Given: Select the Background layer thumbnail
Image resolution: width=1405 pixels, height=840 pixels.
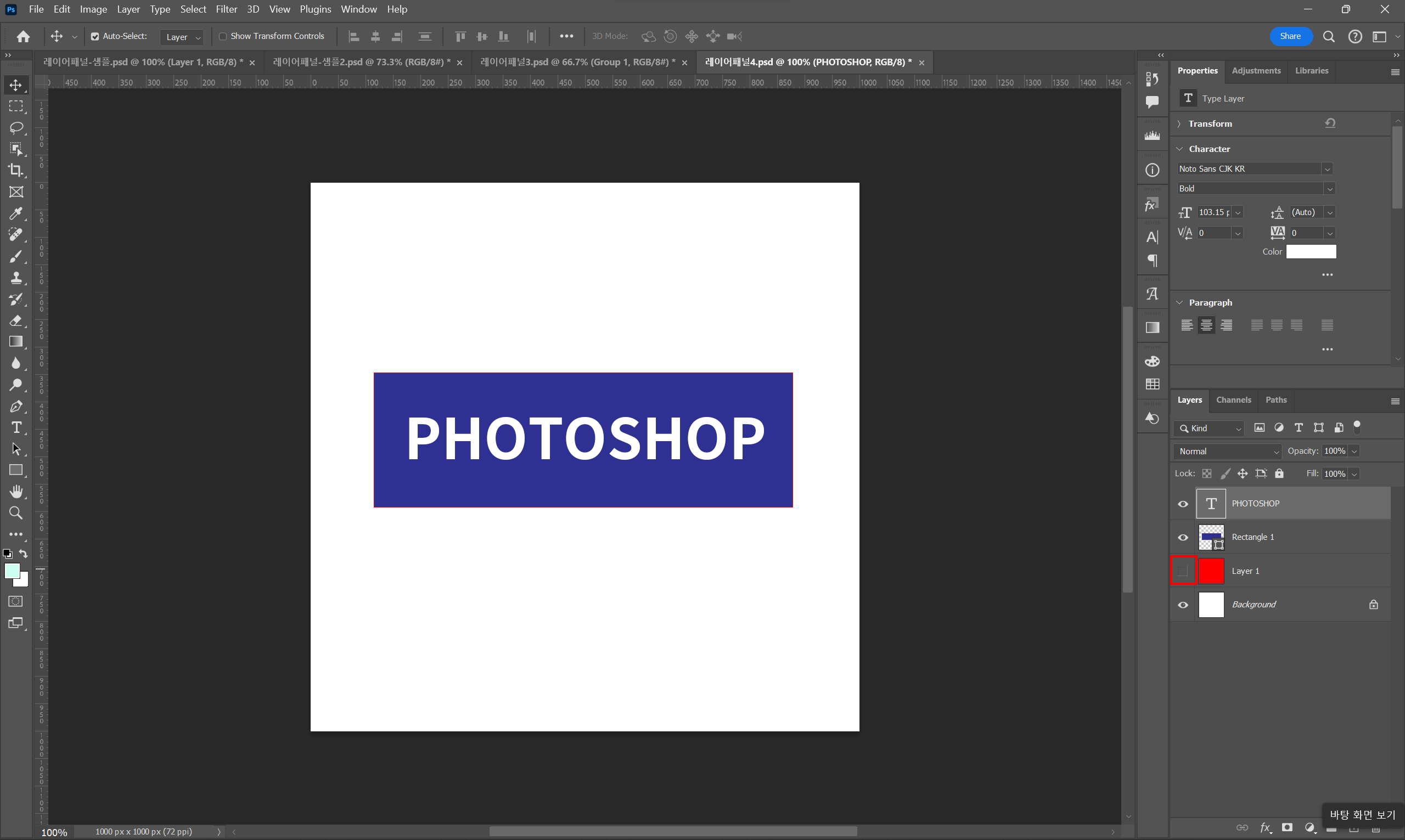Looking at the screenshot, I should coord(1211,605).
